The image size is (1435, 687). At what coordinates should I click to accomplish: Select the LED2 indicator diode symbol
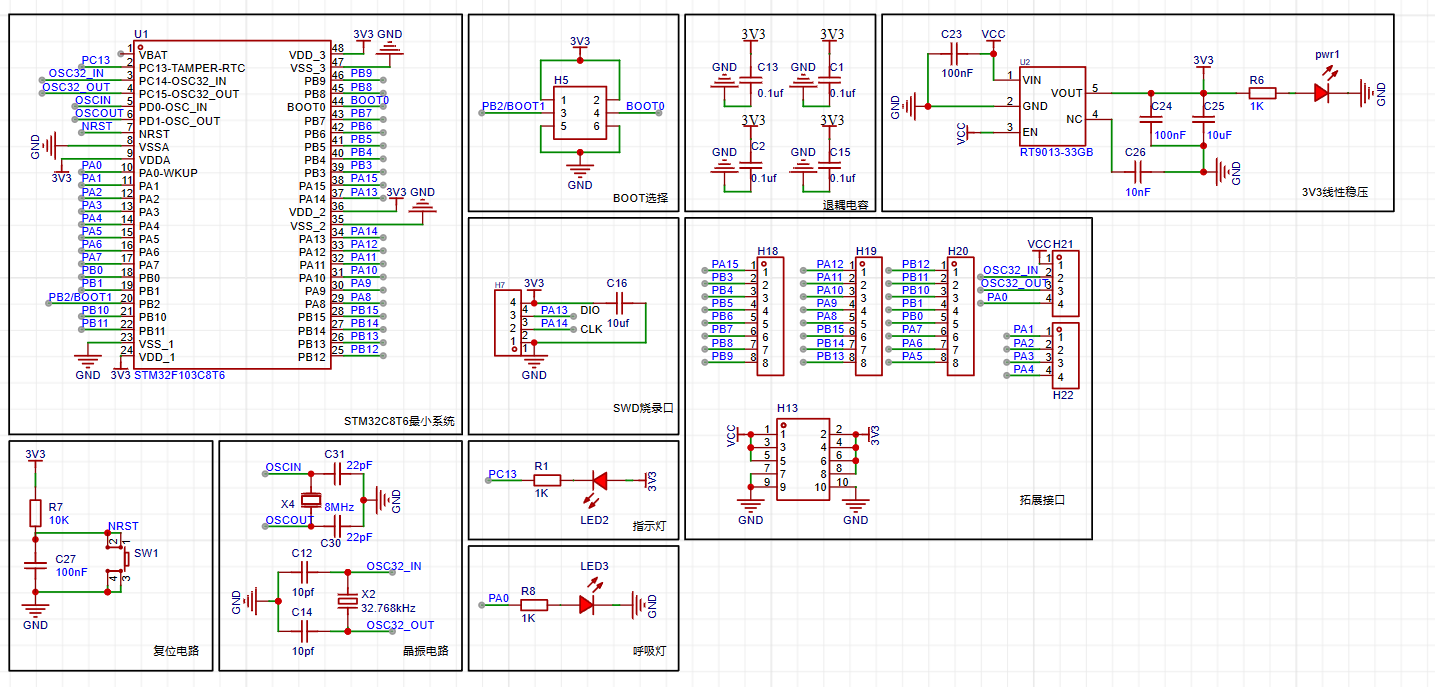(600, 480)
